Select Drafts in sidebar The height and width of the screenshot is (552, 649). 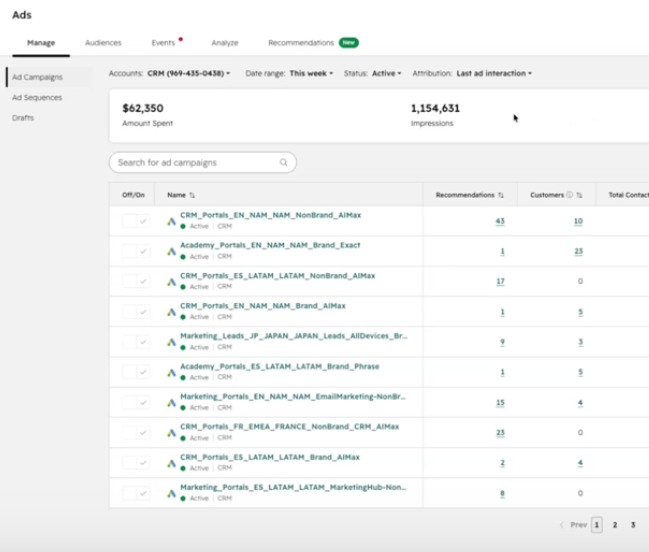coord(23,118)
